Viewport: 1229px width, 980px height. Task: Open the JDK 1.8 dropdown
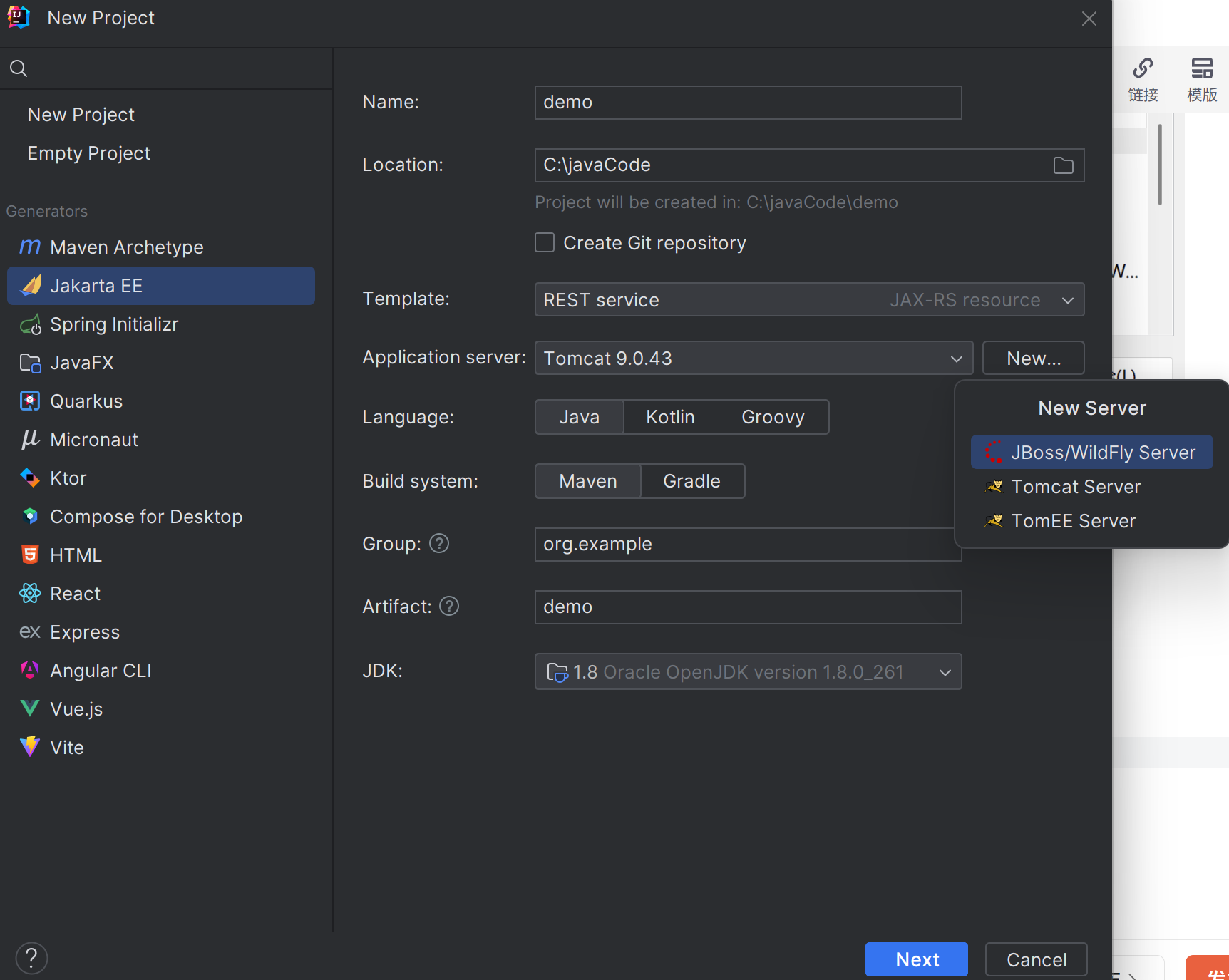click(748, 672)
